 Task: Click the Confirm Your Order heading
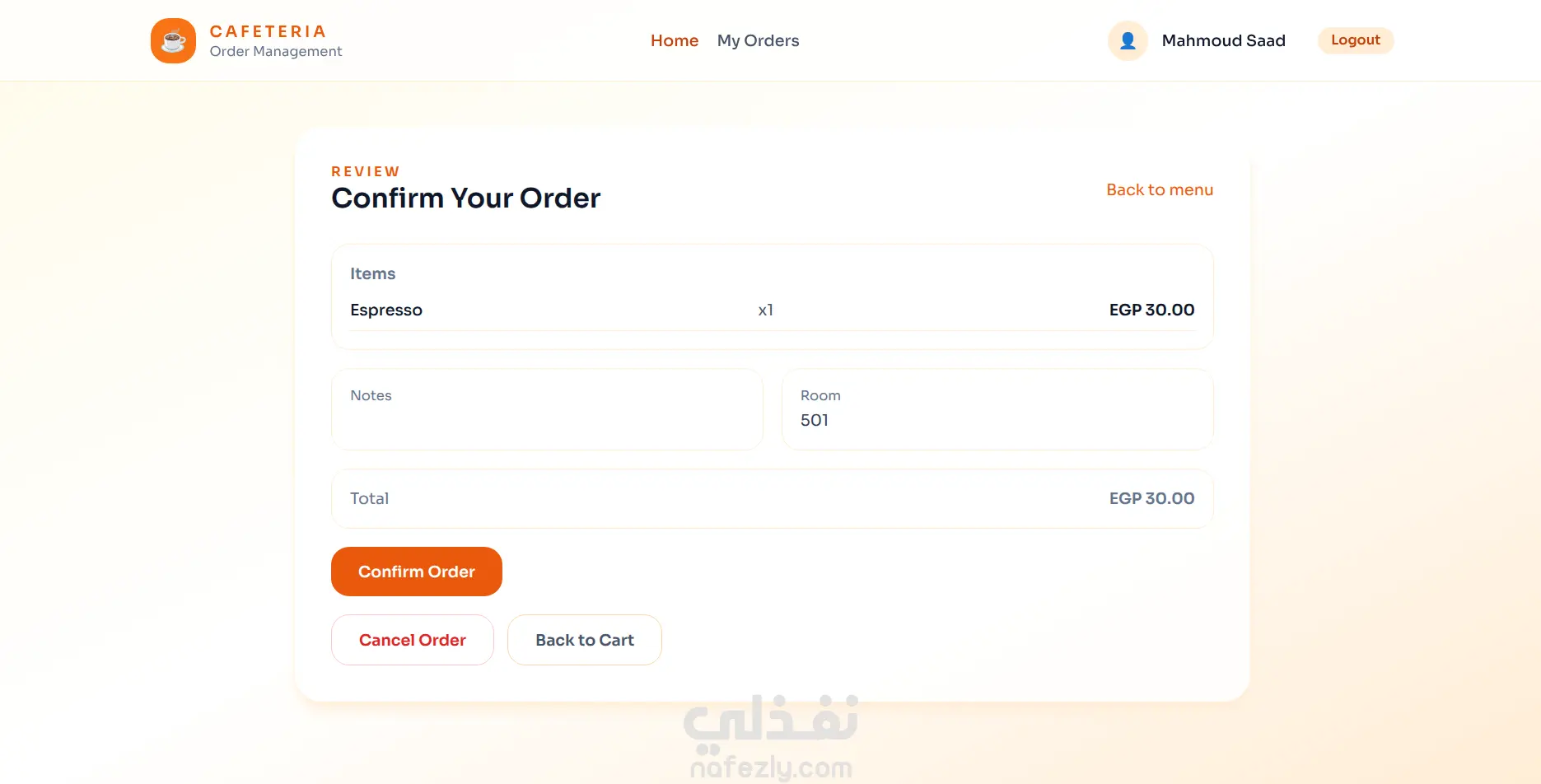[465, 198]
